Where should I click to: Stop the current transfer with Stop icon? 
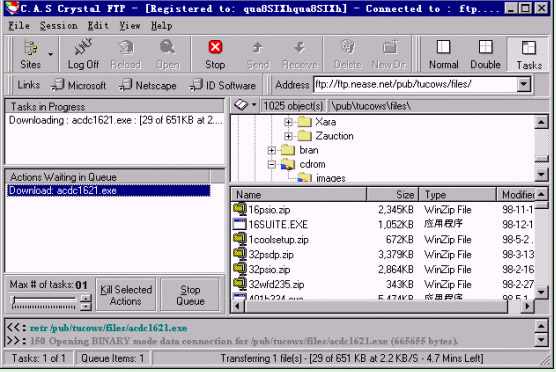215,55
